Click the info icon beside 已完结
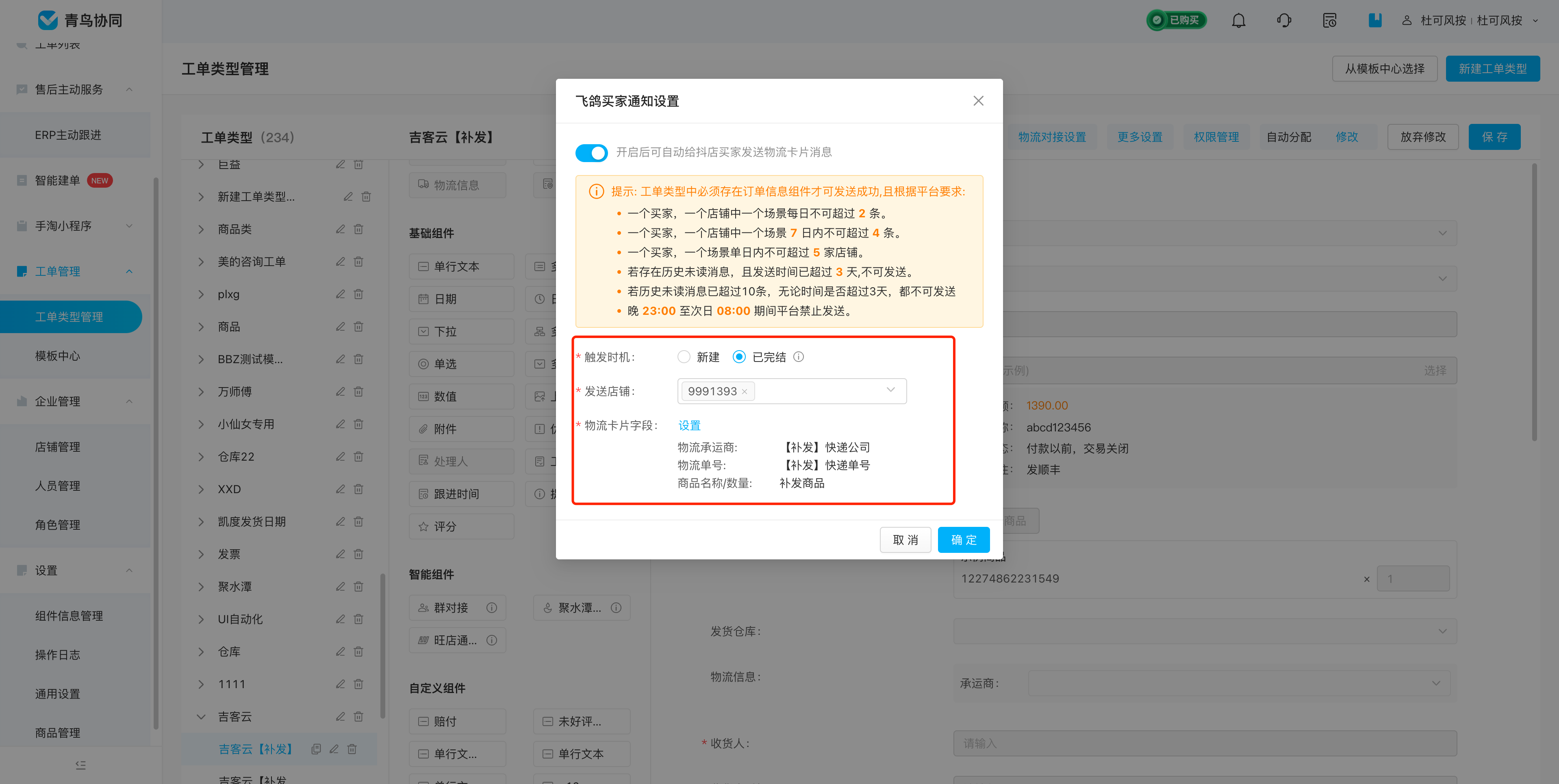1559x784 pixels. (798, 357)
